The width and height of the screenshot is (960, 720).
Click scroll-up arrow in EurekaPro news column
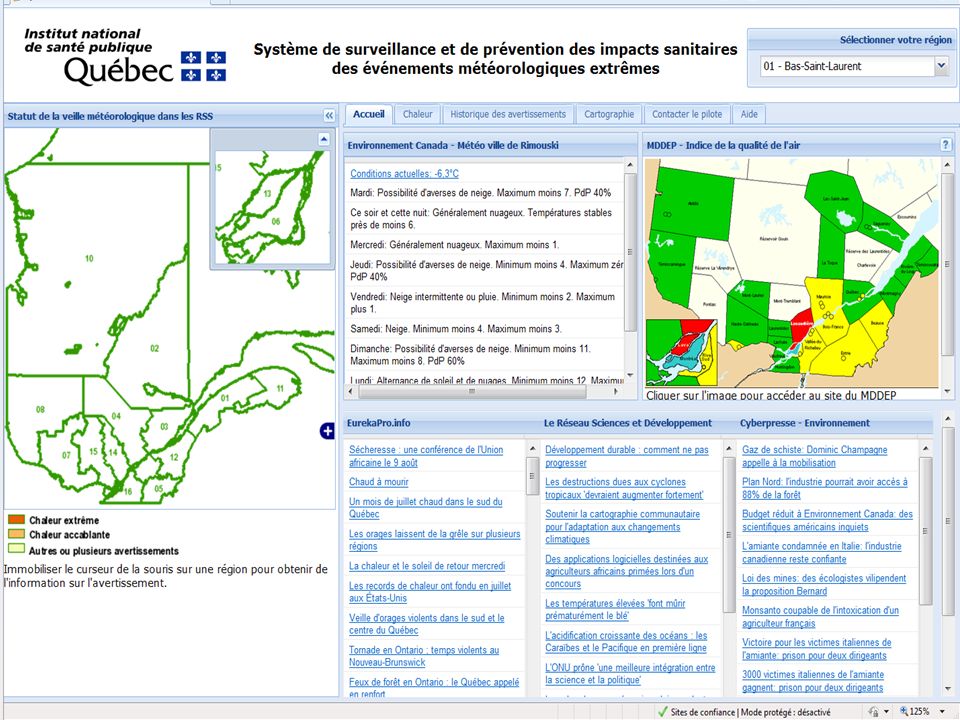click(531, 448)
